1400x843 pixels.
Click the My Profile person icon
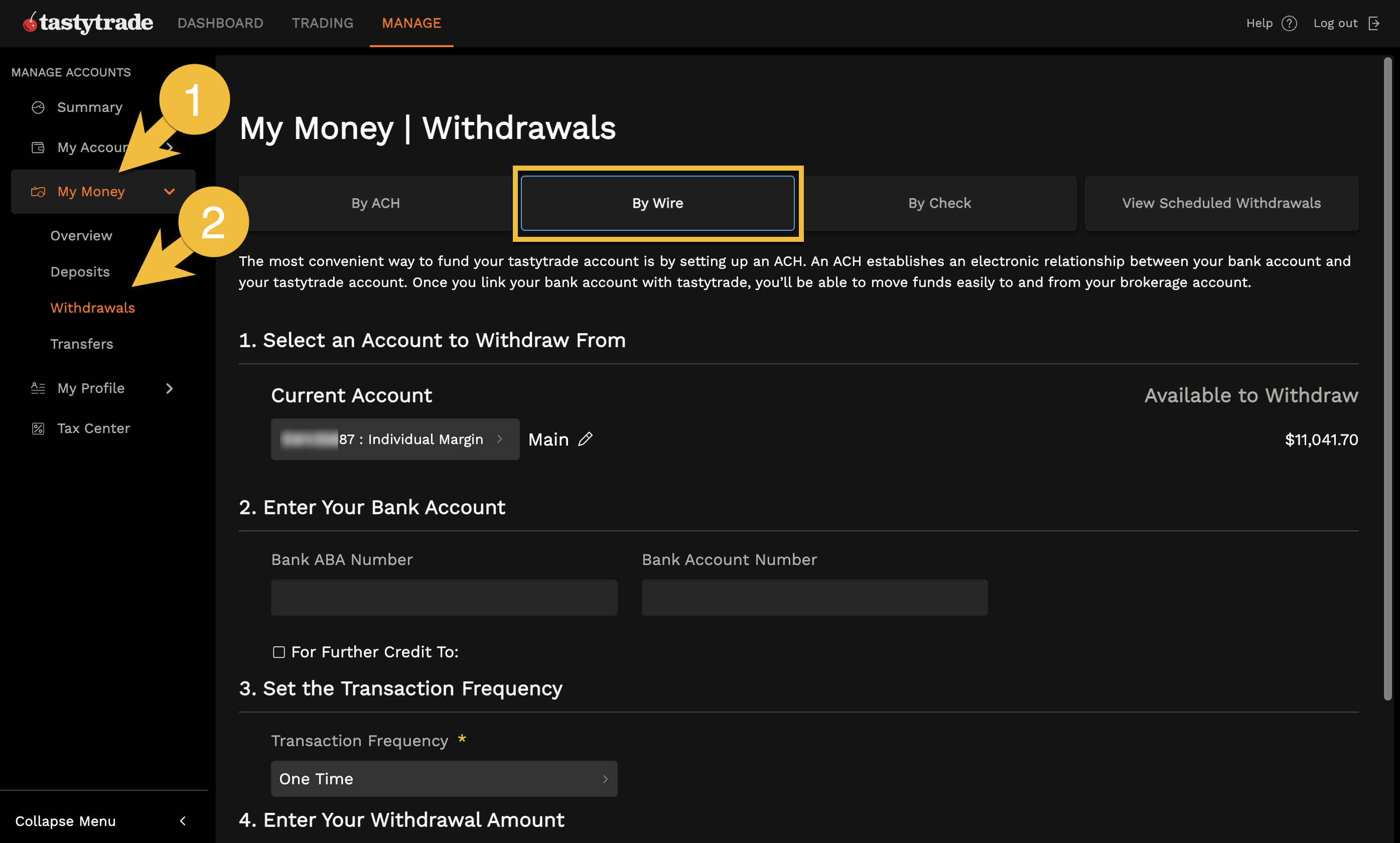coord(38,388)
